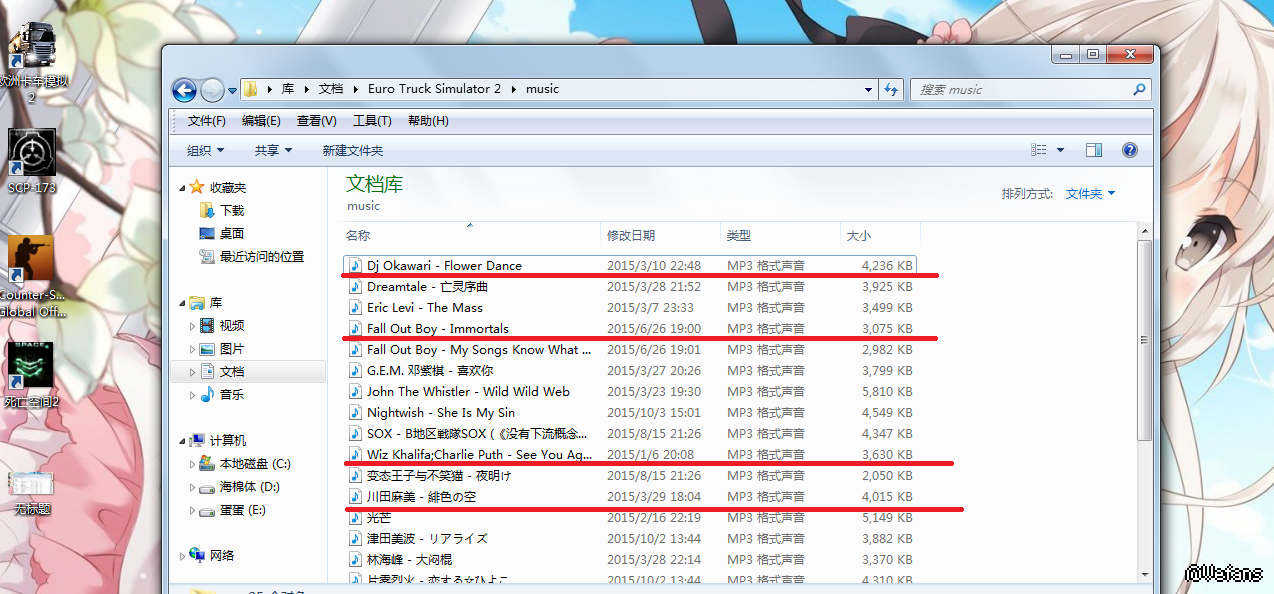
Task: Click the 库 breadcrumb segment
Action: pos(288,88)
